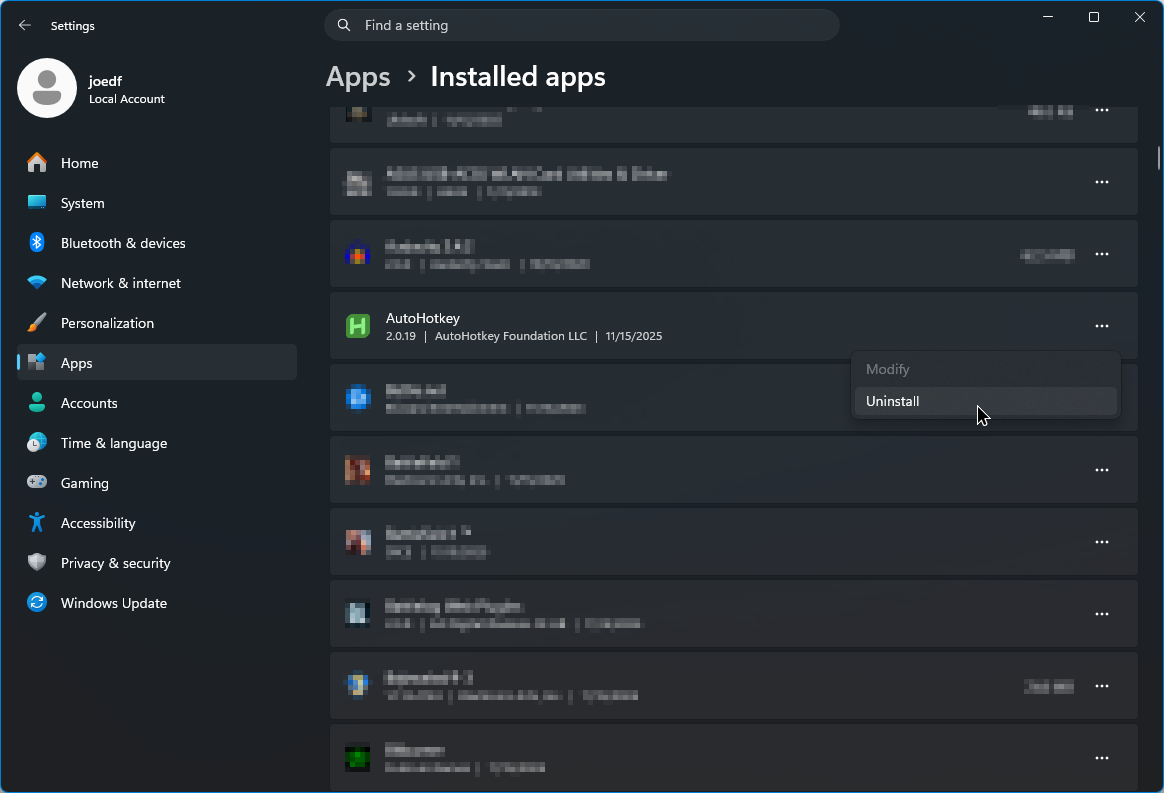Open Privacy & security settings
The height and width of the screenshot is (793, 1164).
pos(157,564)
